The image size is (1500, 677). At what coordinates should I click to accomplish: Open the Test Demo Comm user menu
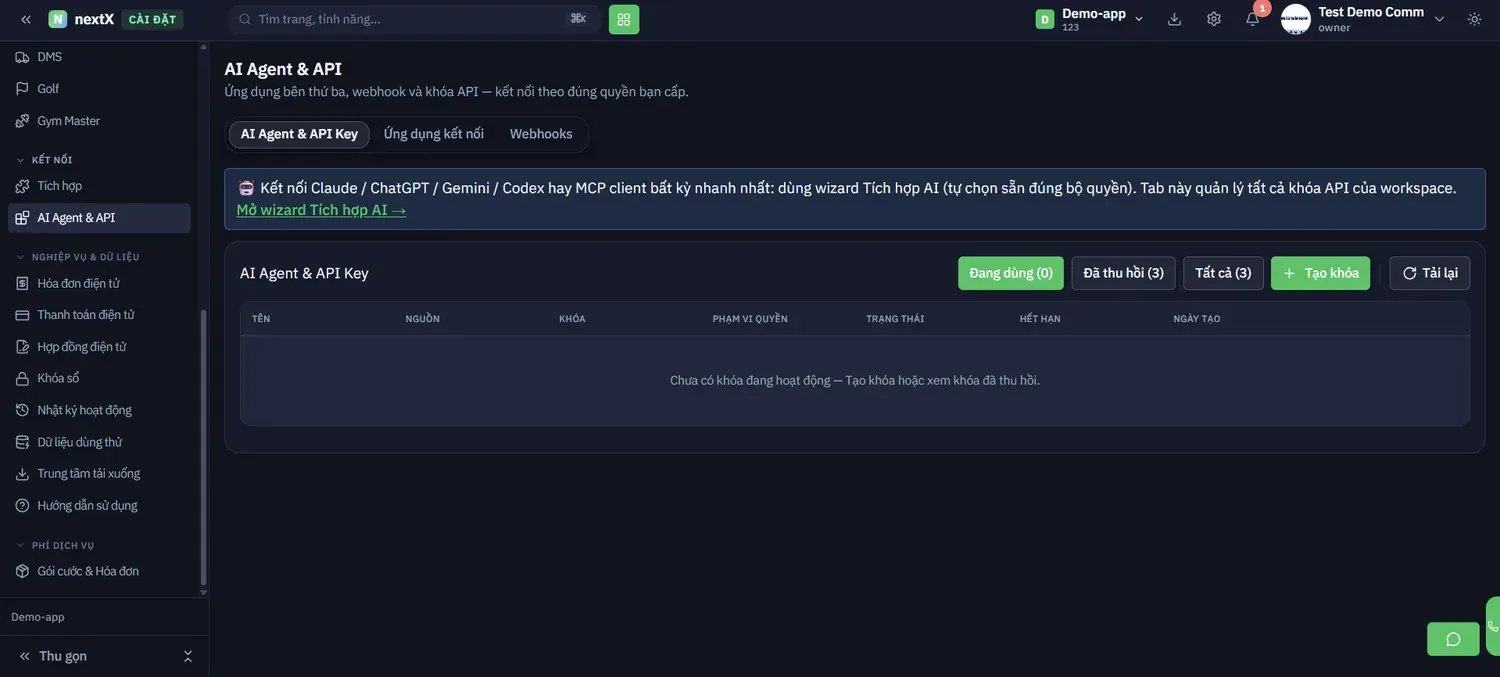pos(1364,19)
